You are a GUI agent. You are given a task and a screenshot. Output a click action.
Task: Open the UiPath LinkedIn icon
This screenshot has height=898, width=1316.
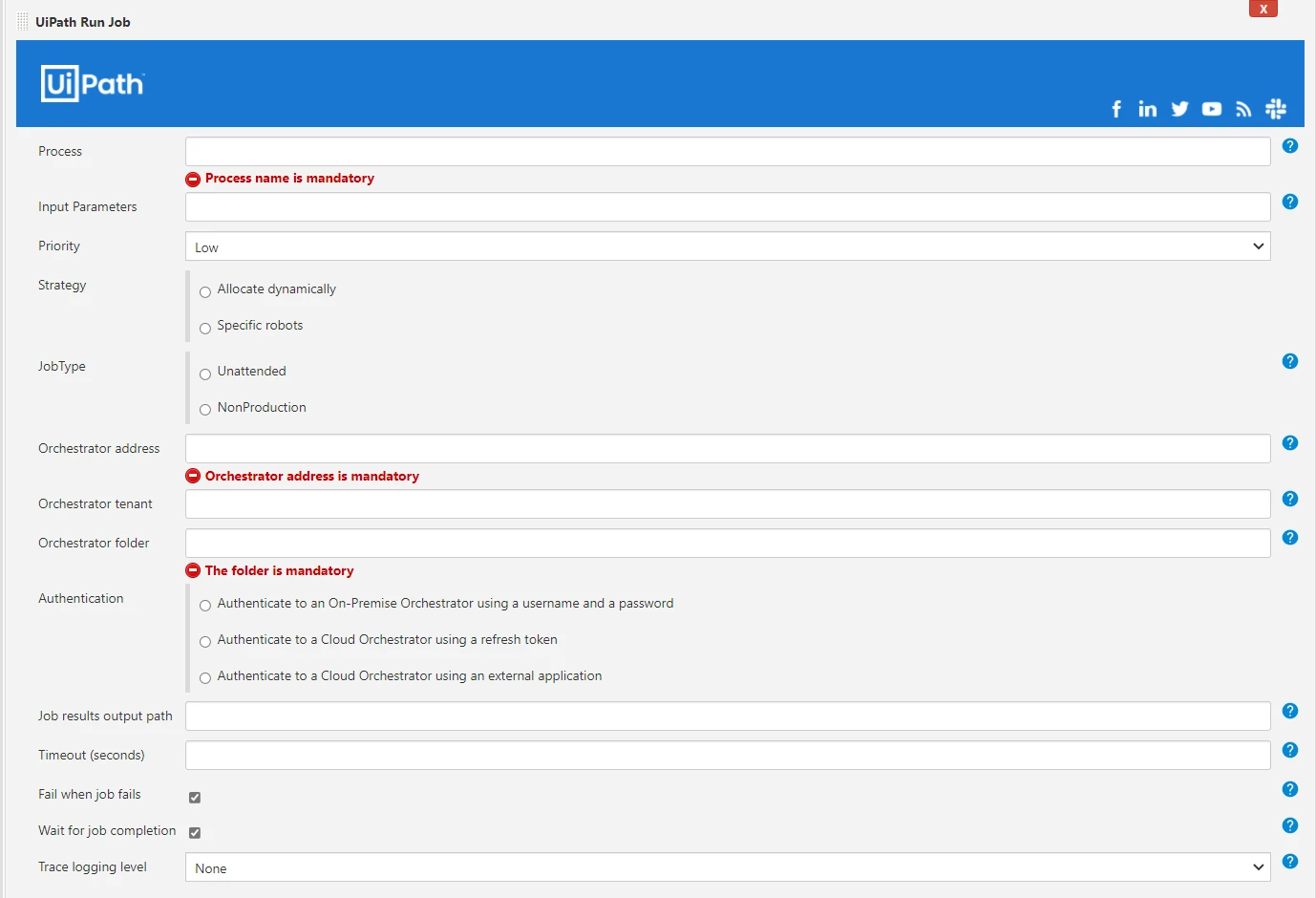point(1148,109)
